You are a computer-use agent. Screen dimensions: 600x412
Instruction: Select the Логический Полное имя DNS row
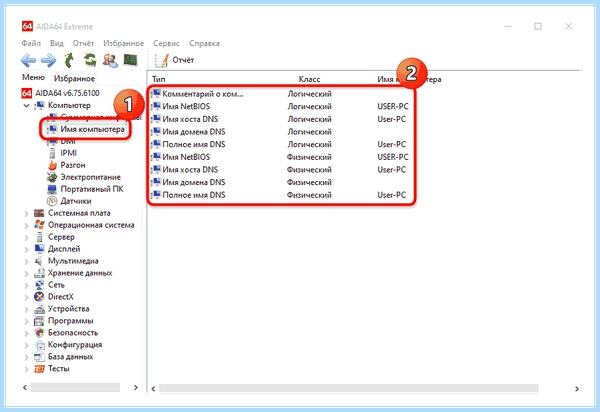(x=281, y=144)
